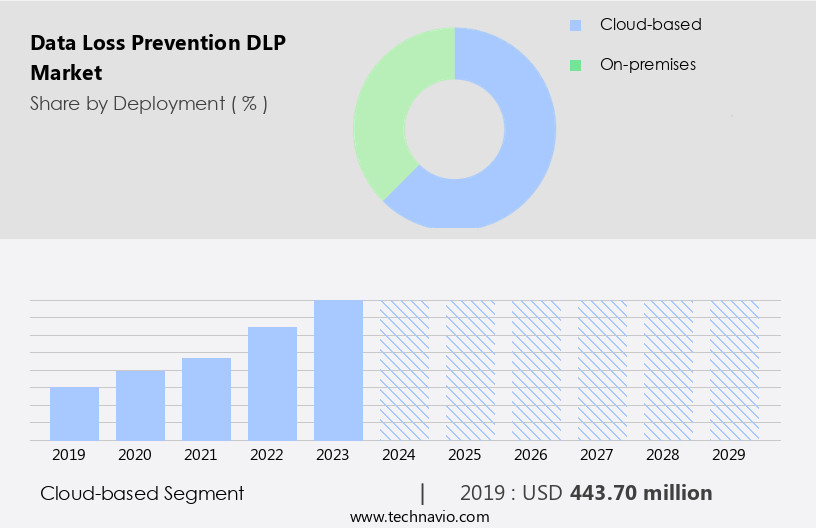Click the On-premises legend color swatch
816x528 pixels.
point(575,65)
